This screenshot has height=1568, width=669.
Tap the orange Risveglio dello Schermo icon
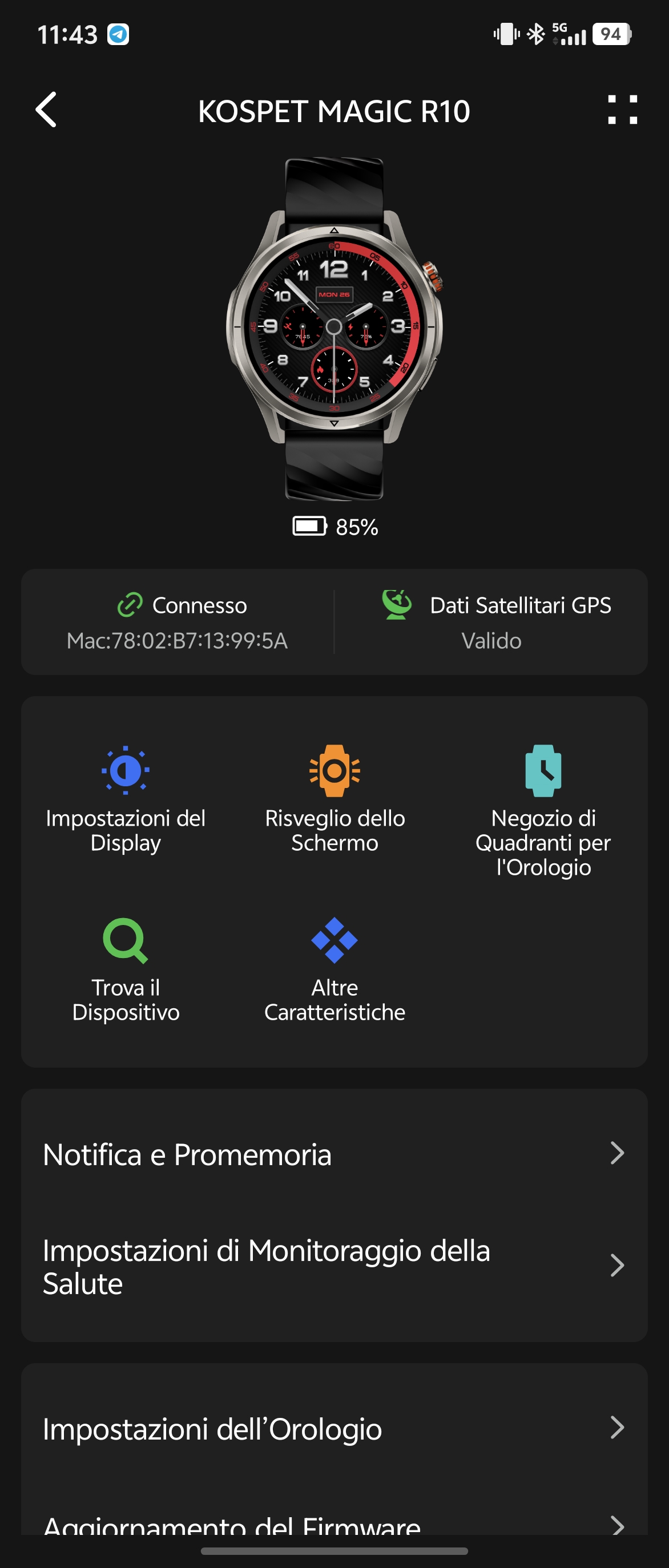point(334,770)
